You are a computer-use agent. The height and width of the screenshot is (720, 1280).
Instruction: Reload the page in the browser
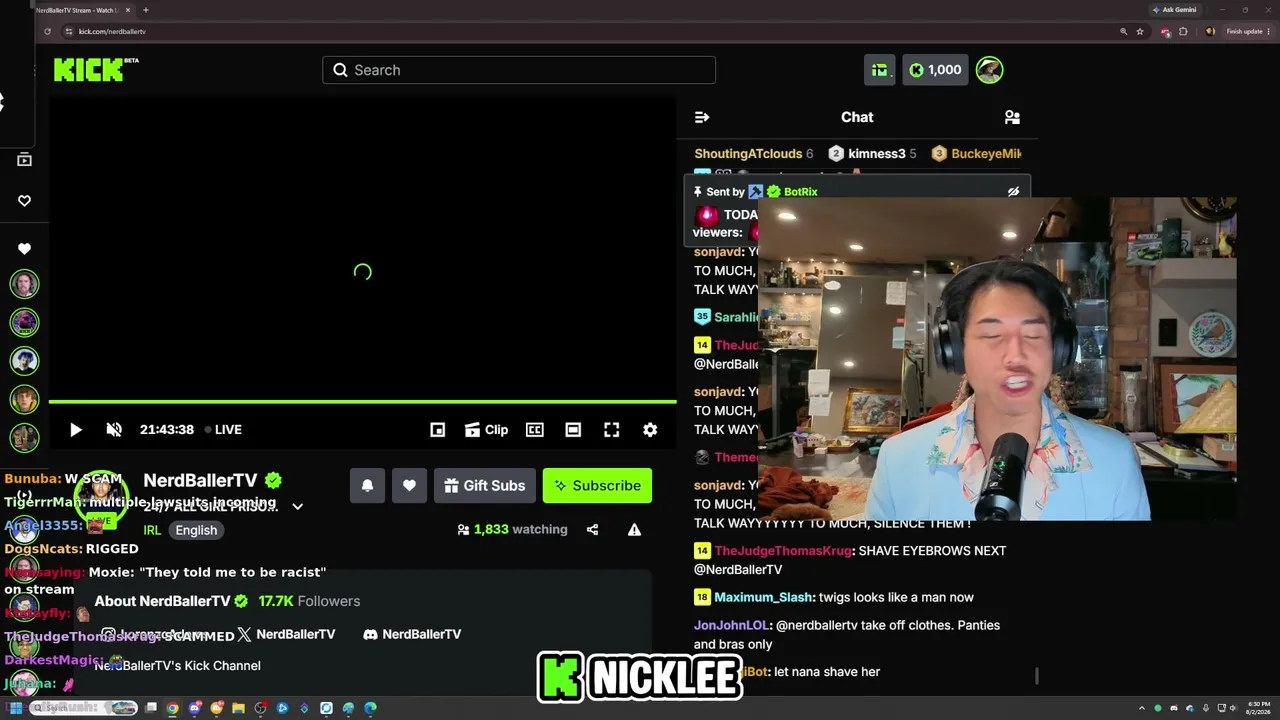tap(47, 31)
